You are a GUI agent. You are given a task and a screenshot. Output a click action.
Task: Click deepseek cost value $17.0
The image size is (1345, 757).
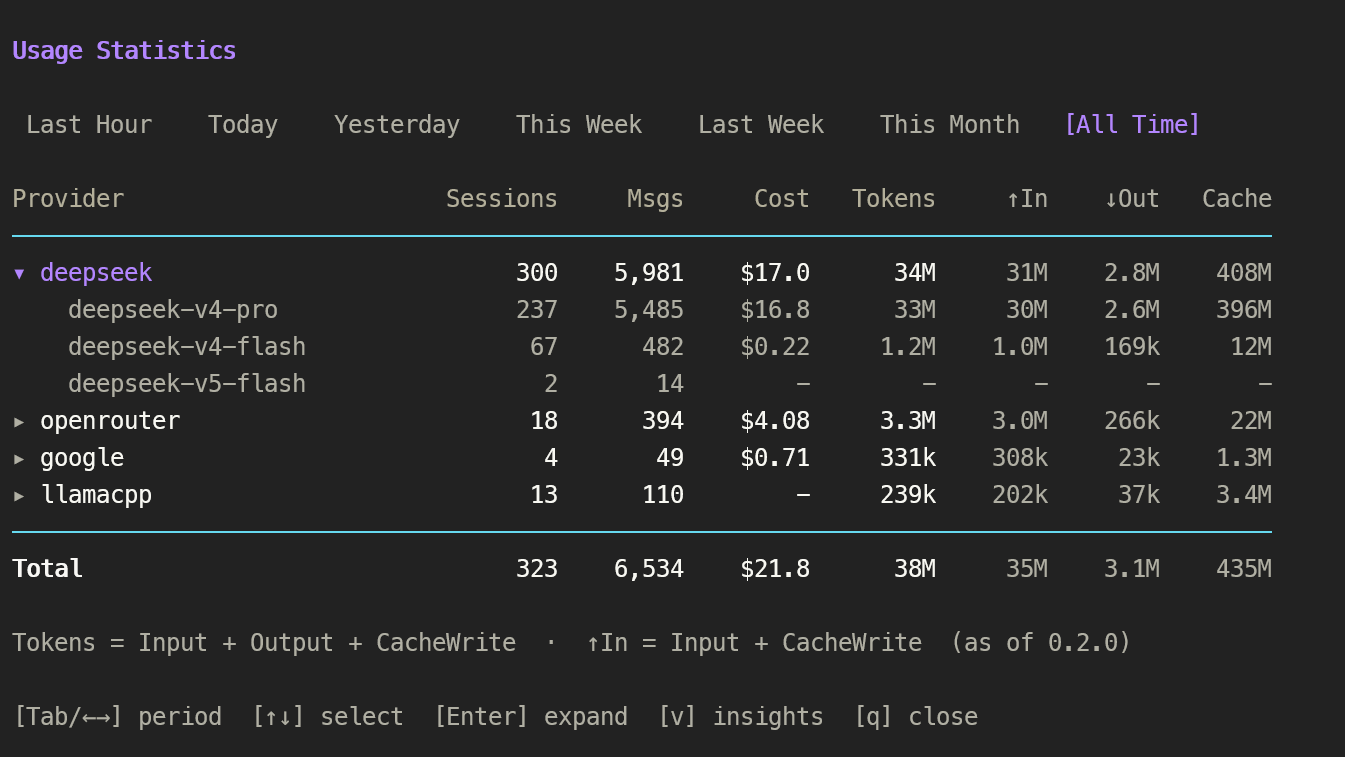coord(775,273)
